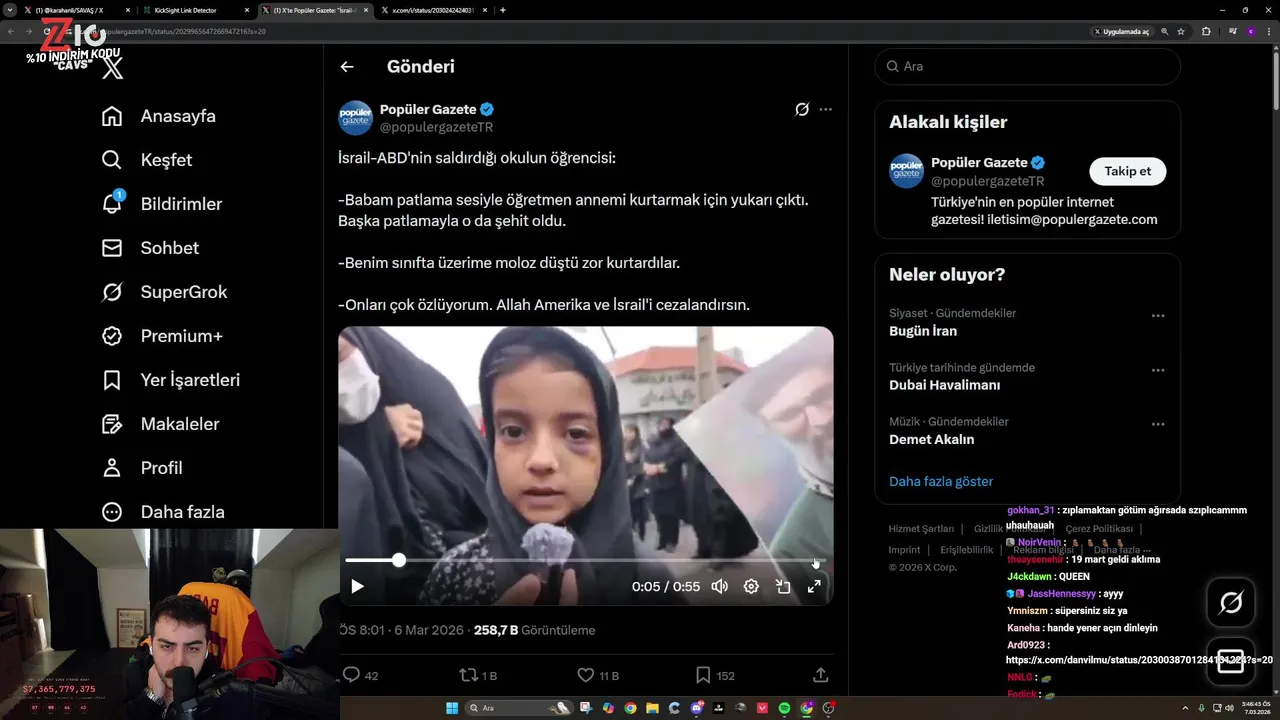This screenshot has width=1280, height=720.
Task: Open Bildirimler notifications
Action: 162,204
